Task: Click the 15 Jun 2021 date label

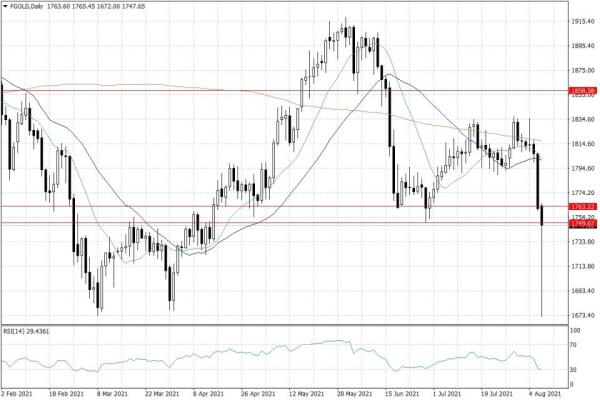Action: [402, 392]
